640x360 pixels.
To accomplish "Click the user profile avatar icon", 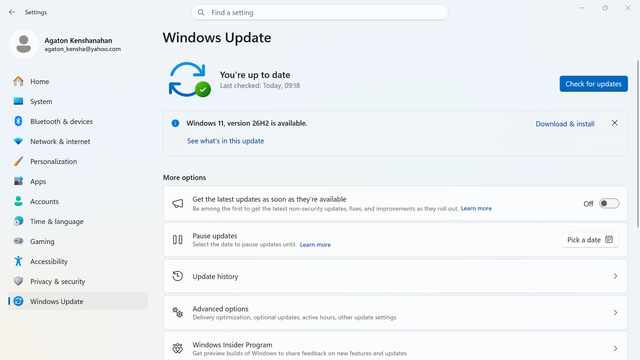I will point(24,44).
